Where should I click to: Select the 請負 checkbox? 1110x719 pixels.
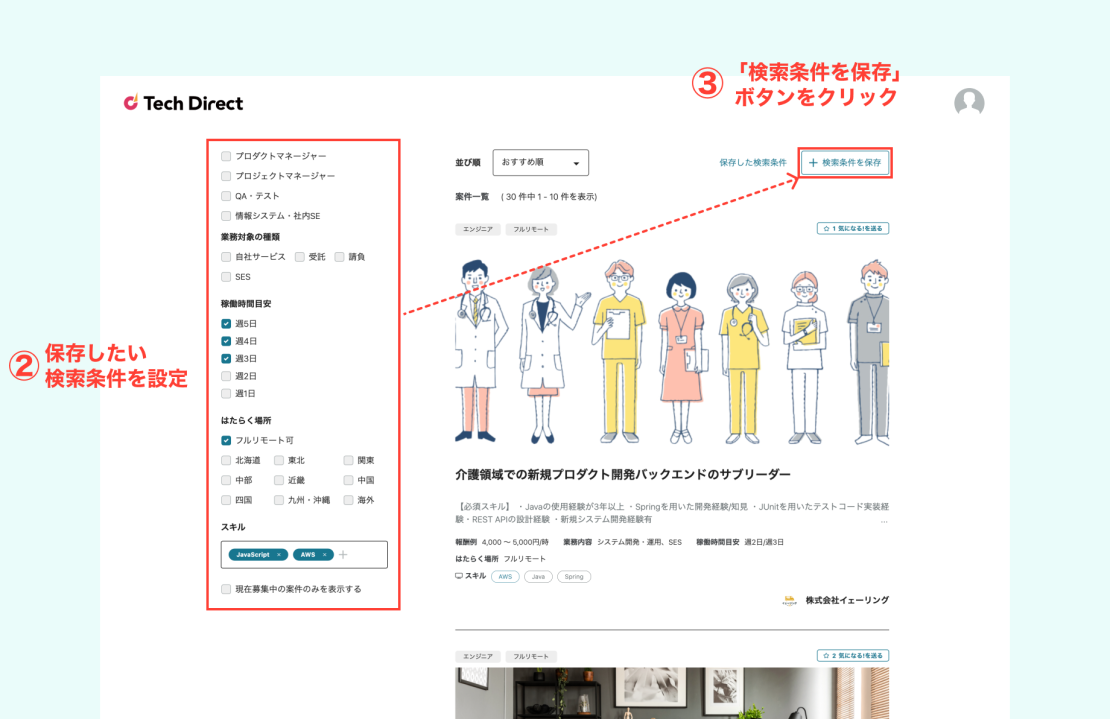[339, 257]
